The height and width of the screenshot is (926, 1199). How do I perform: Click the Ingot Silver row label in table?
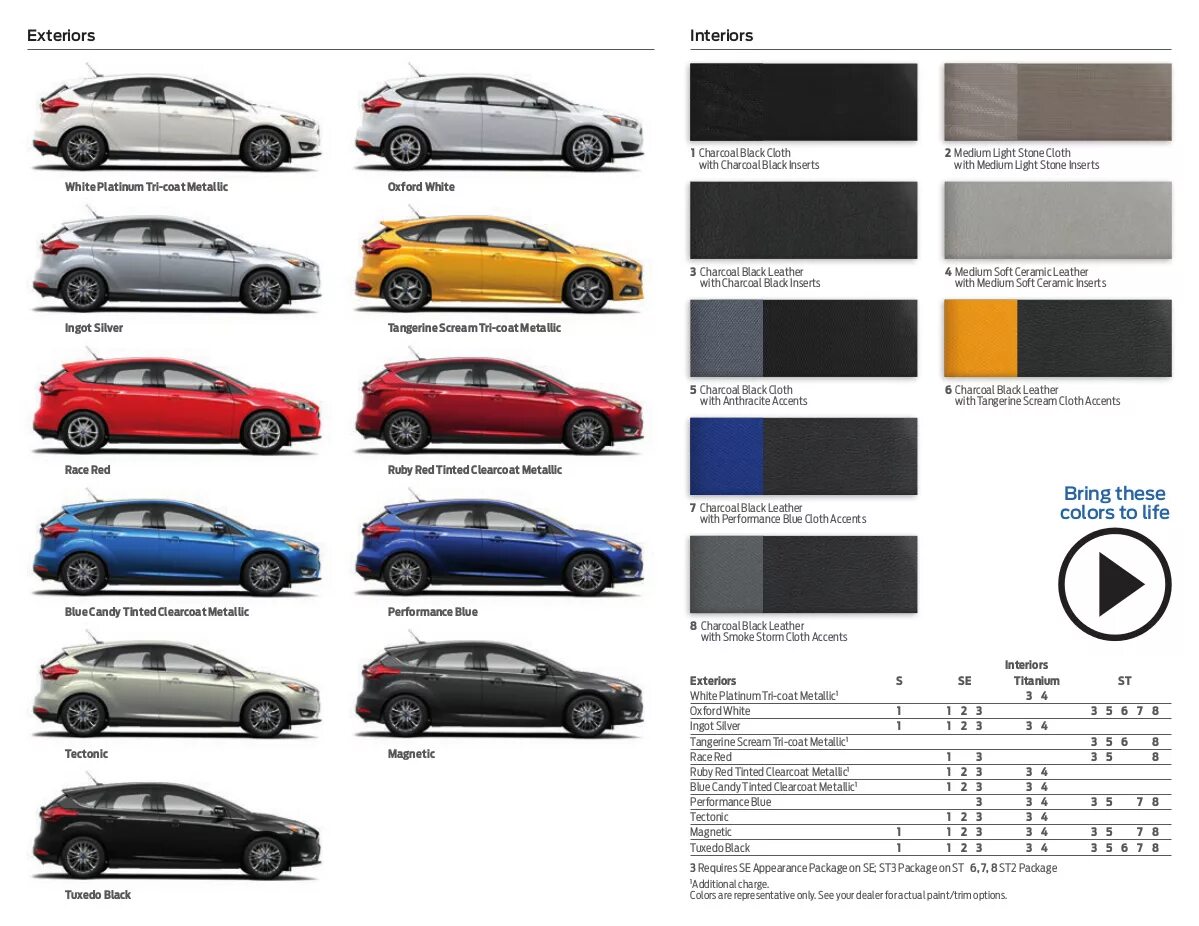(x=715, y=726)
